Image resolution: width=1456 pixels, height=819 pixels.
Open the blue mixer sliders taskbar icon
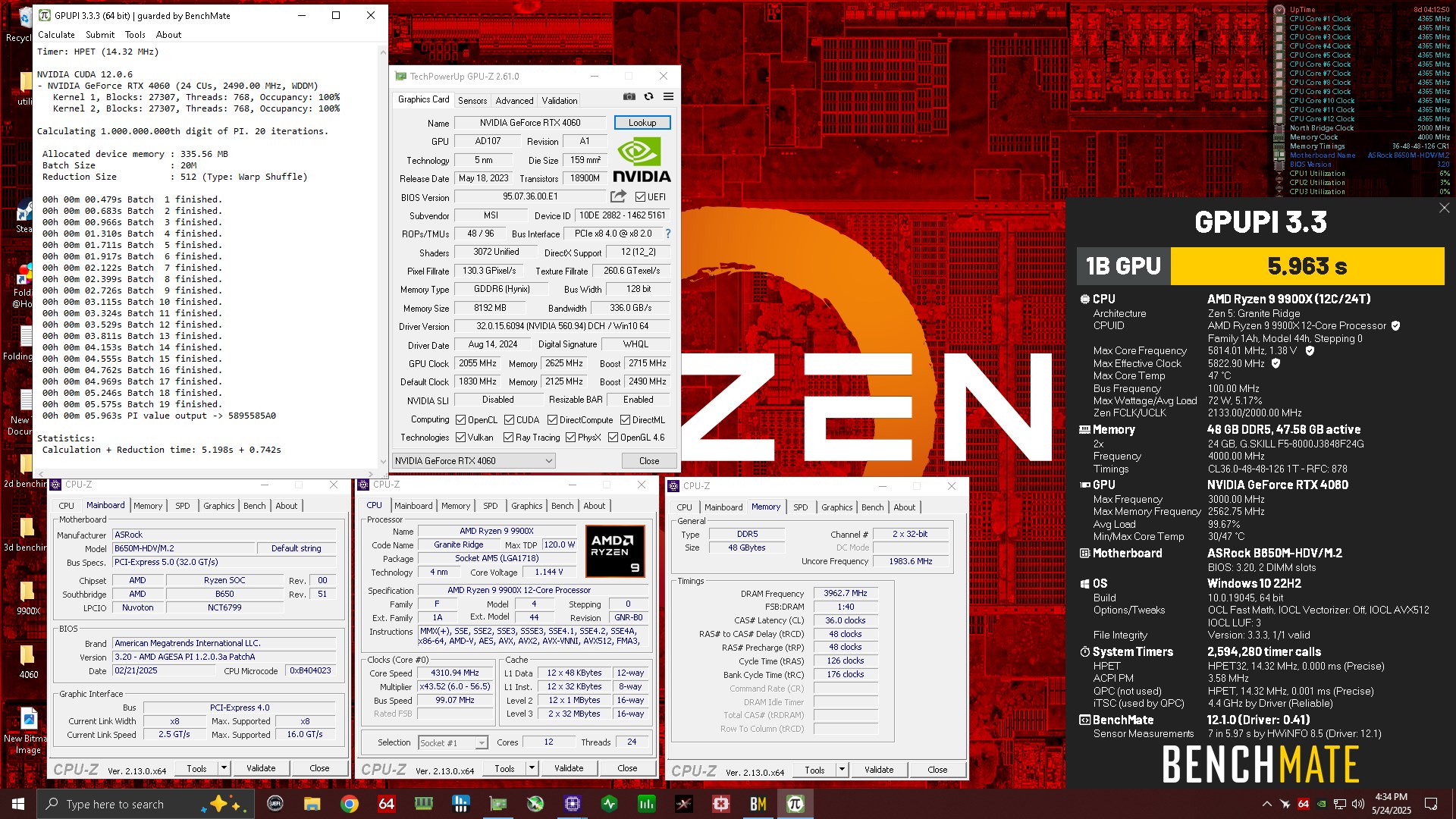[x=460, y=804]
